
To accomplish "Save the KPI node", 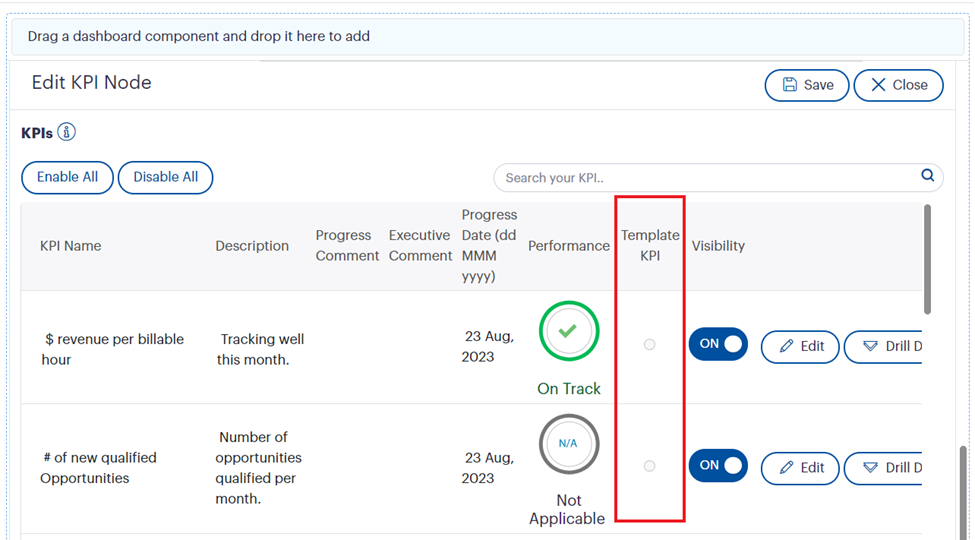I will tap(806, 85).
